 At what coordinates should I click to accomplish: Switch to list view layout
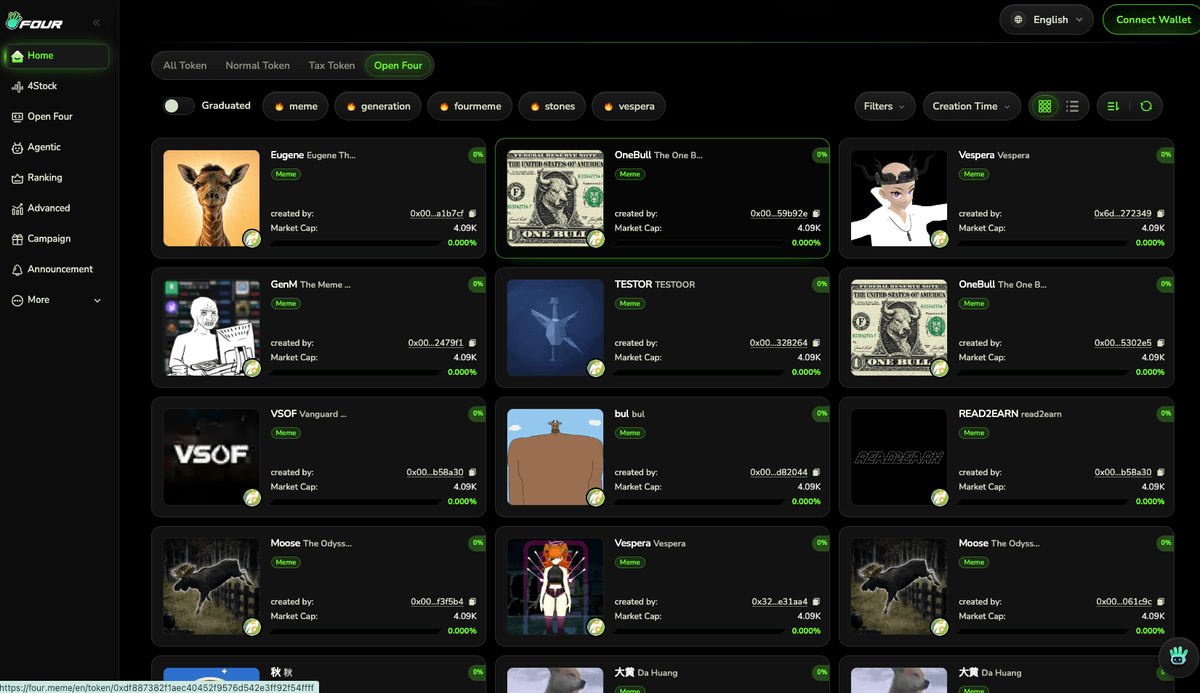[1072, 106]
